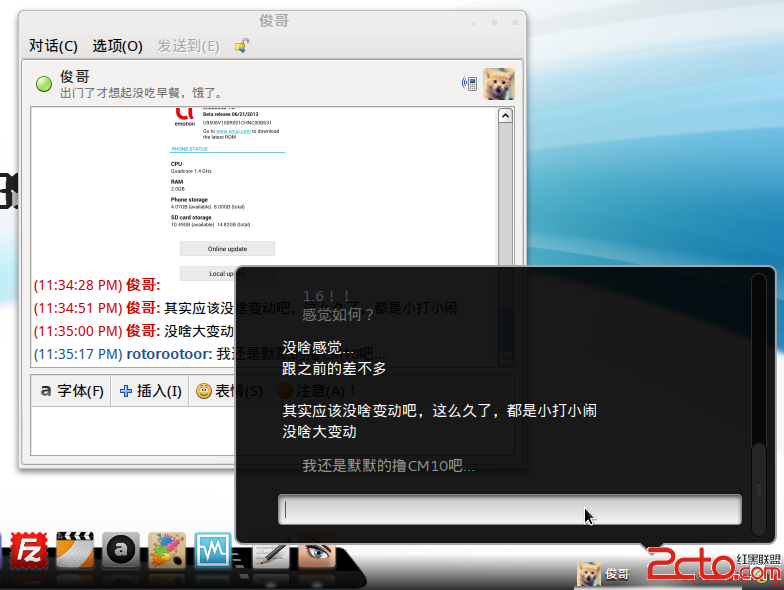Open the 选项(O) options menu
The width and height of the screenshot is (784, 590).
coord(118,46)
